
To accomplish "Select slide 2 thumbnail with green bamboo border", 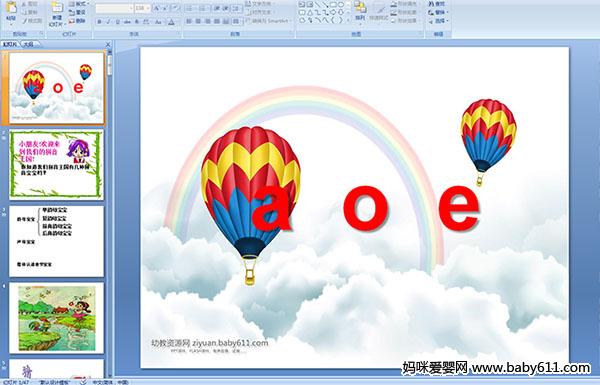I will coord(56,164).
